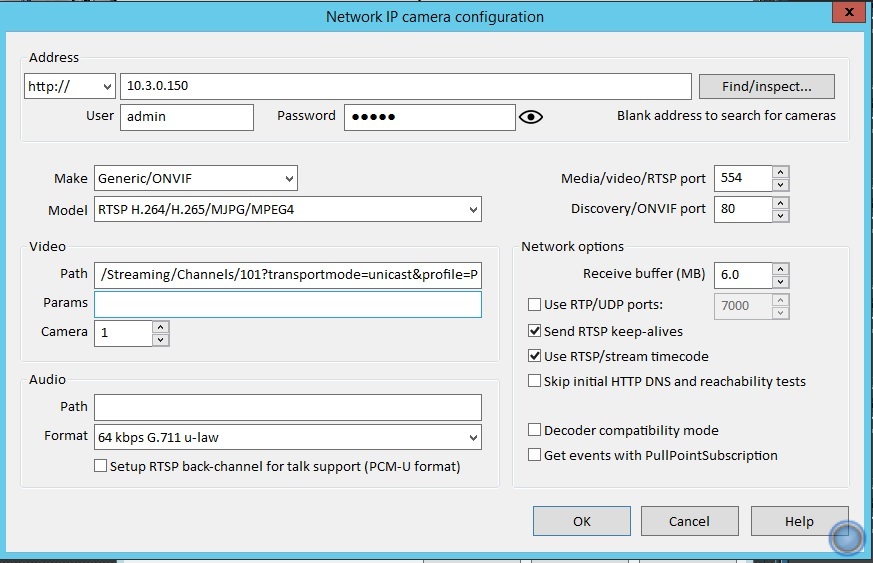Focus the video Params input field
873x563 pixels.
288,304
